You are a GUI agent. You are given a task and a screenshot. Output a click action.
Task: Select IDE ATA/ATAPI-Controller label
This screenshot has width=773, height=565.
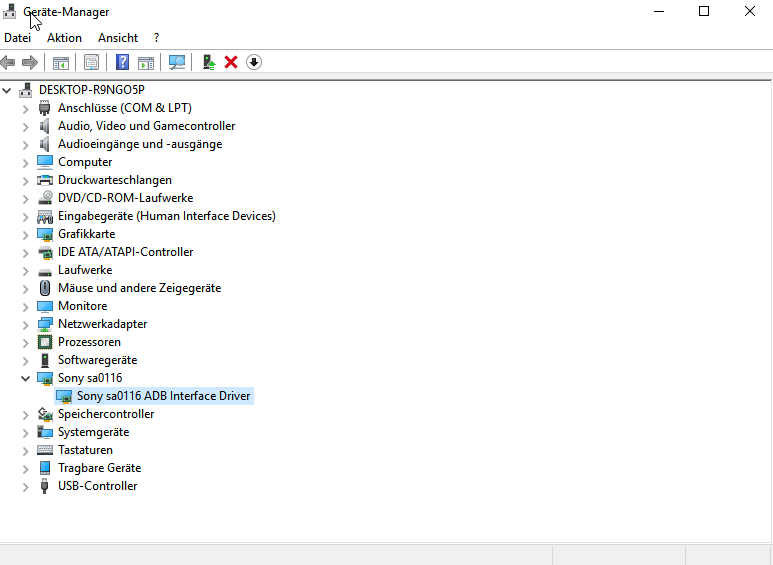click(126, 252)
